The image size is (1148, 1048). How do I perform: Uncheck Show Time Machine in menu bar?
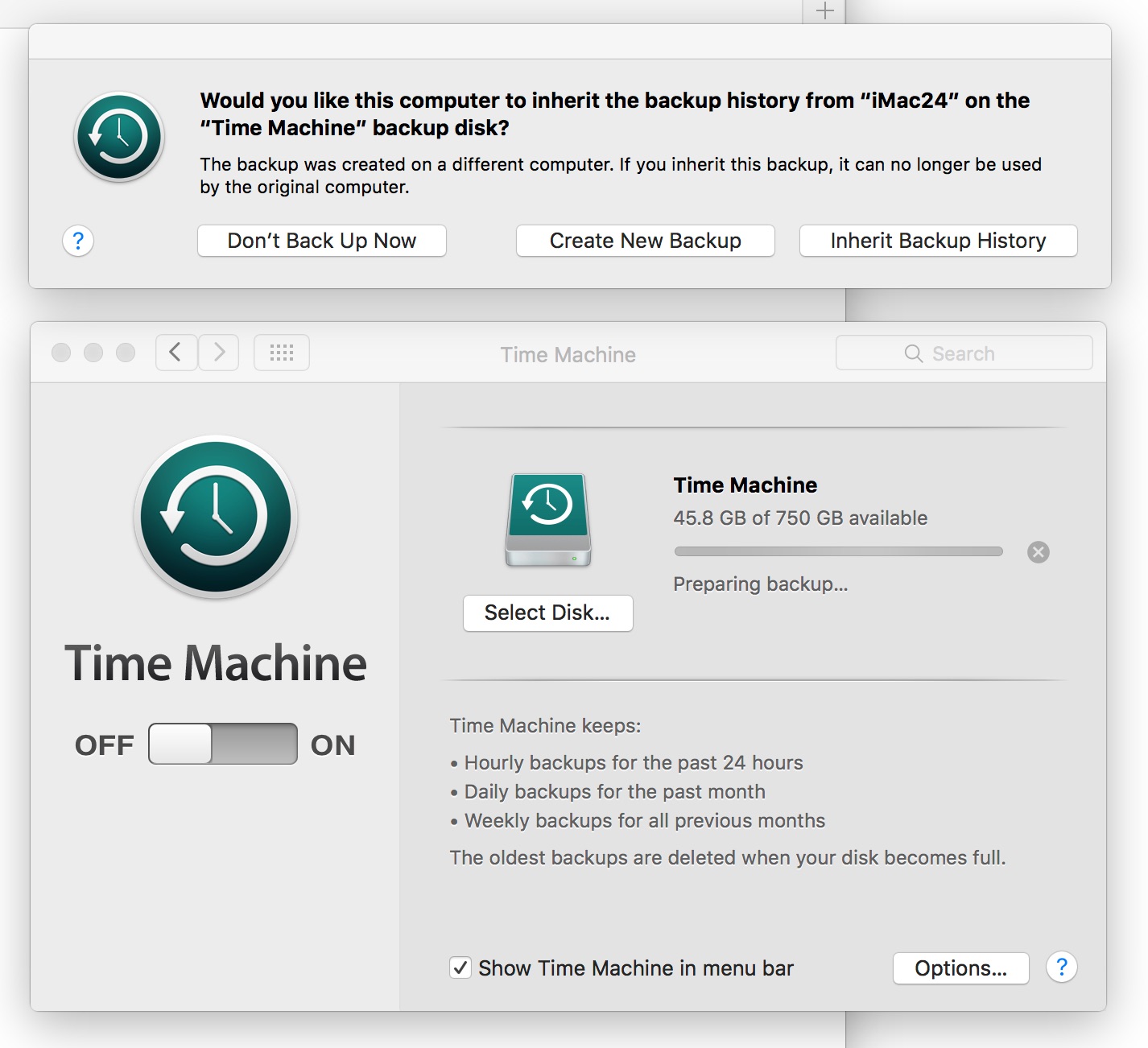[460, 968]
